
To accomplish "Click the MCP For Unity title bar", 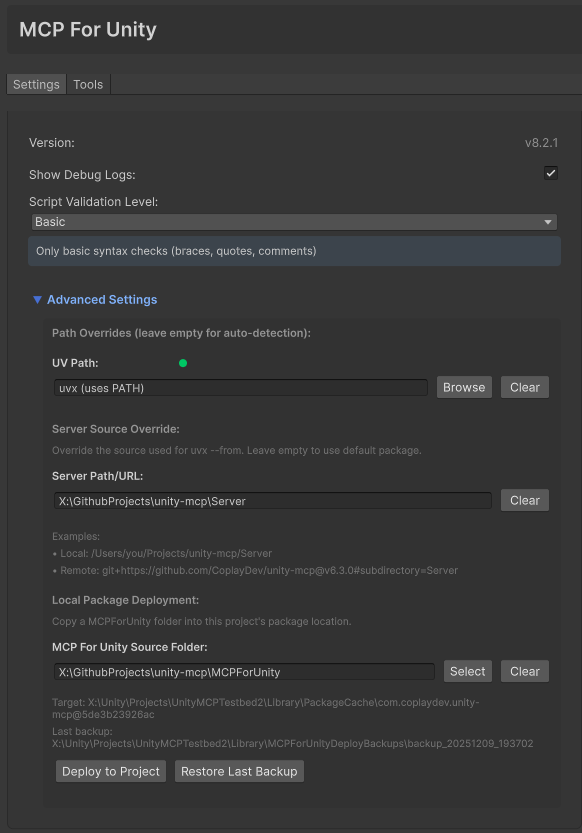I will tap(87, 29).
